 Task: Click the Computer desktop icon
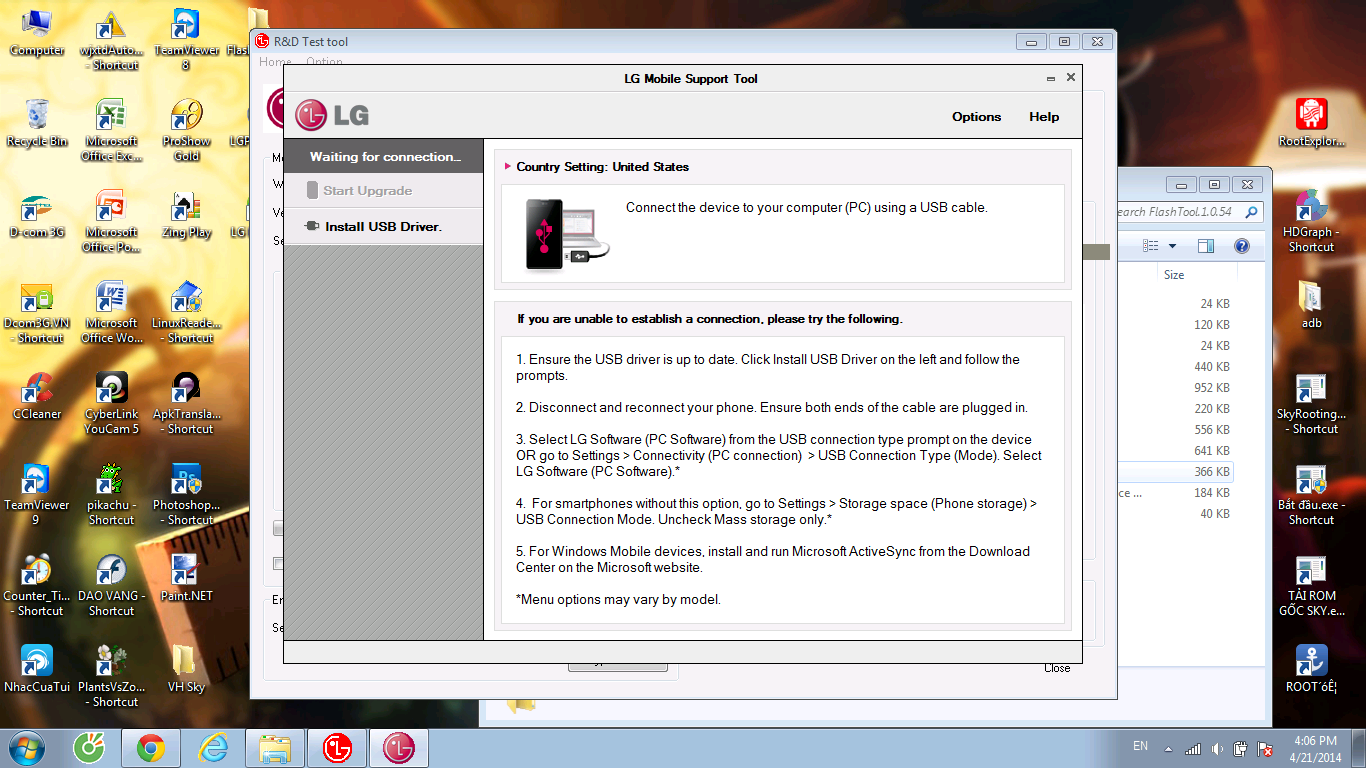(37, 34)
